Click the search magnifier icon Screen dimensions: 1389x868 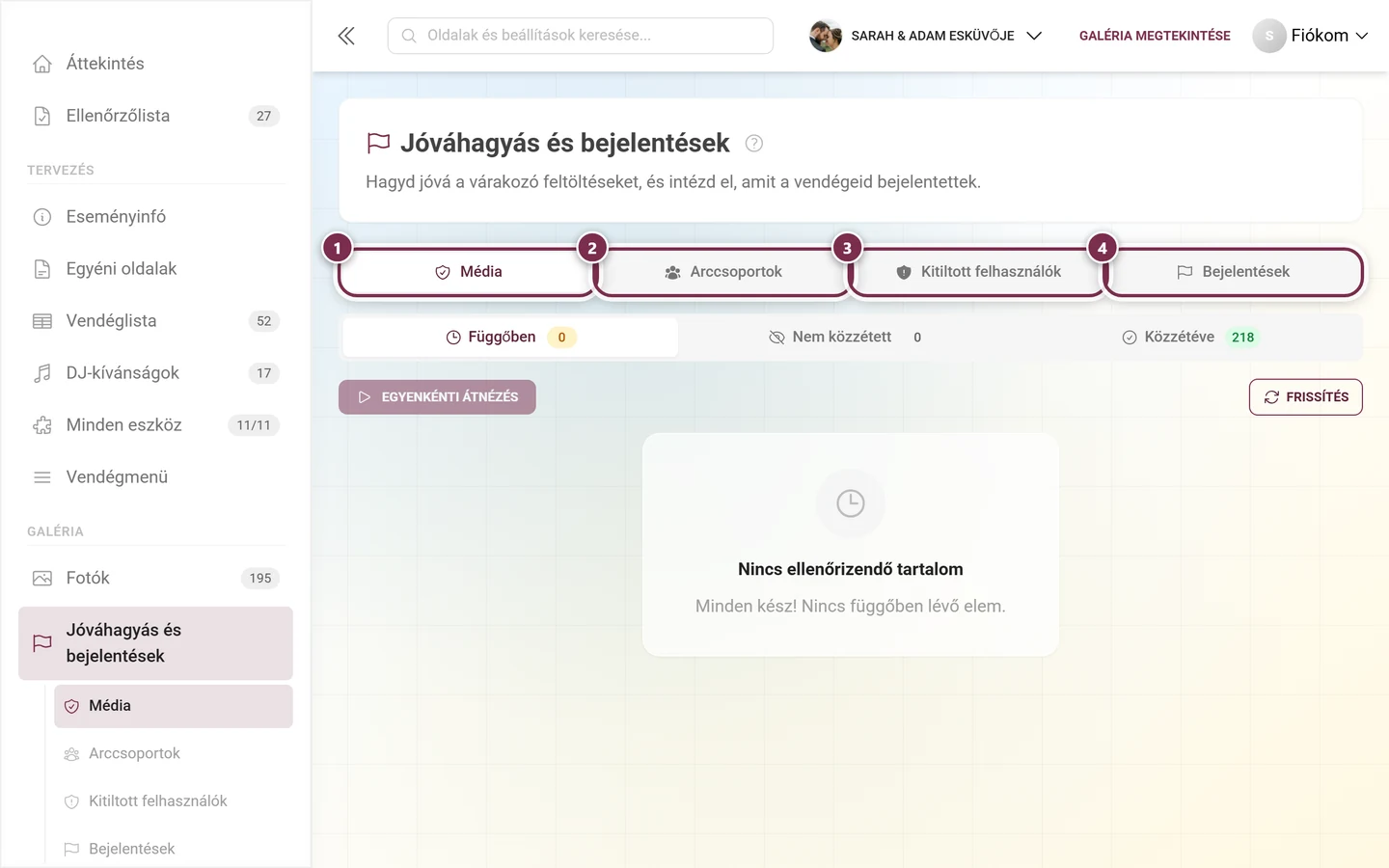pos(409,36)
